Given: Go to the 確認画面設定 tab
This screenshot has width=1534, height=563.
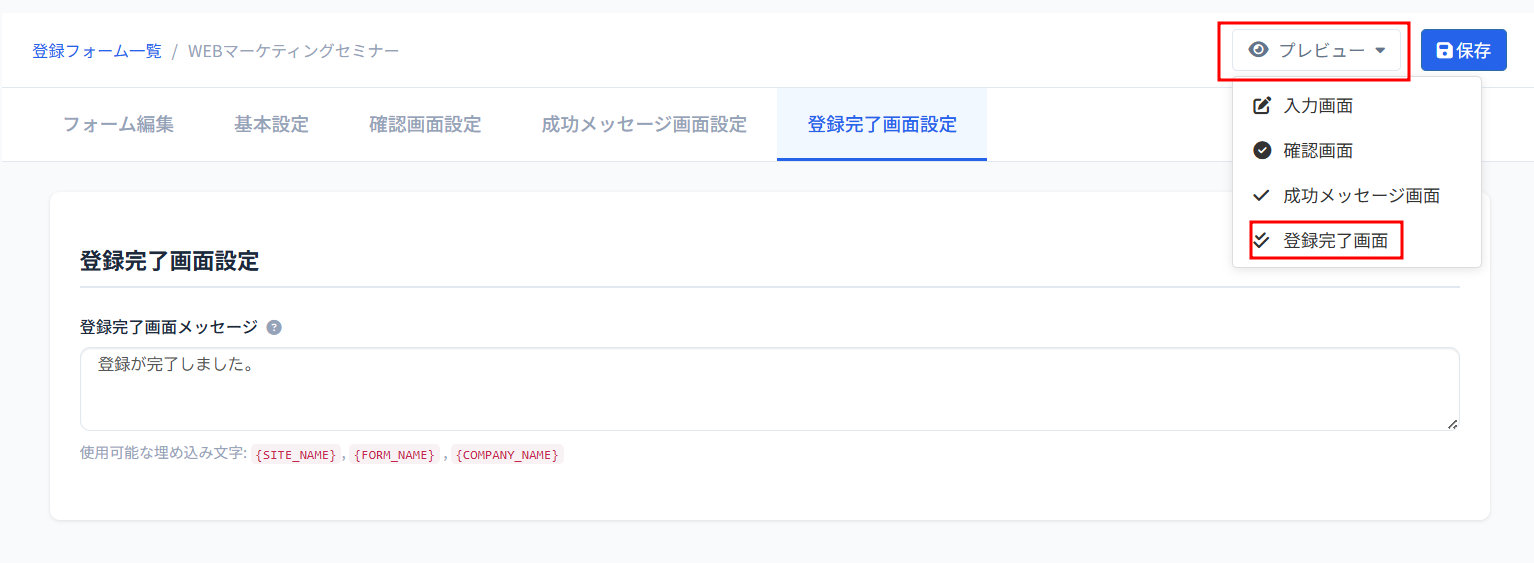Looking at the screenshot, I should pos(425,124).
